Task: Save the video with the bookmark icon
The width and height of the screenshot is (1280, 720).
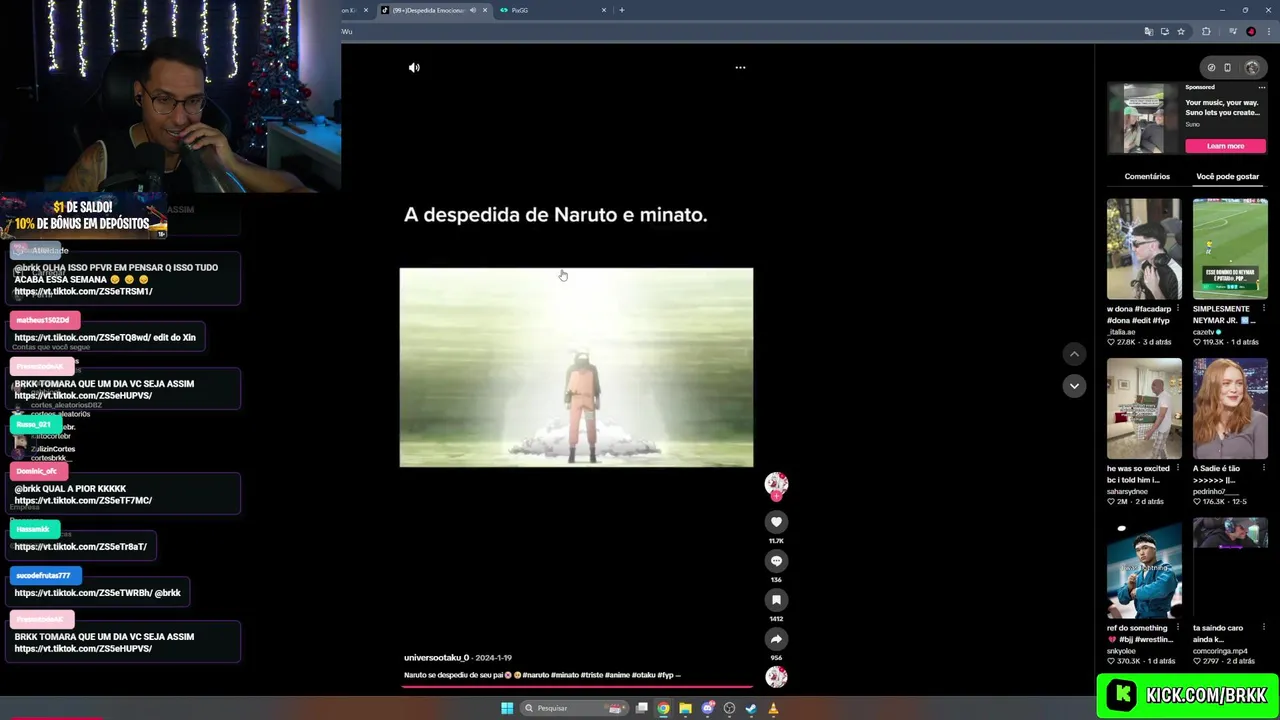Action: coord(776,600)
